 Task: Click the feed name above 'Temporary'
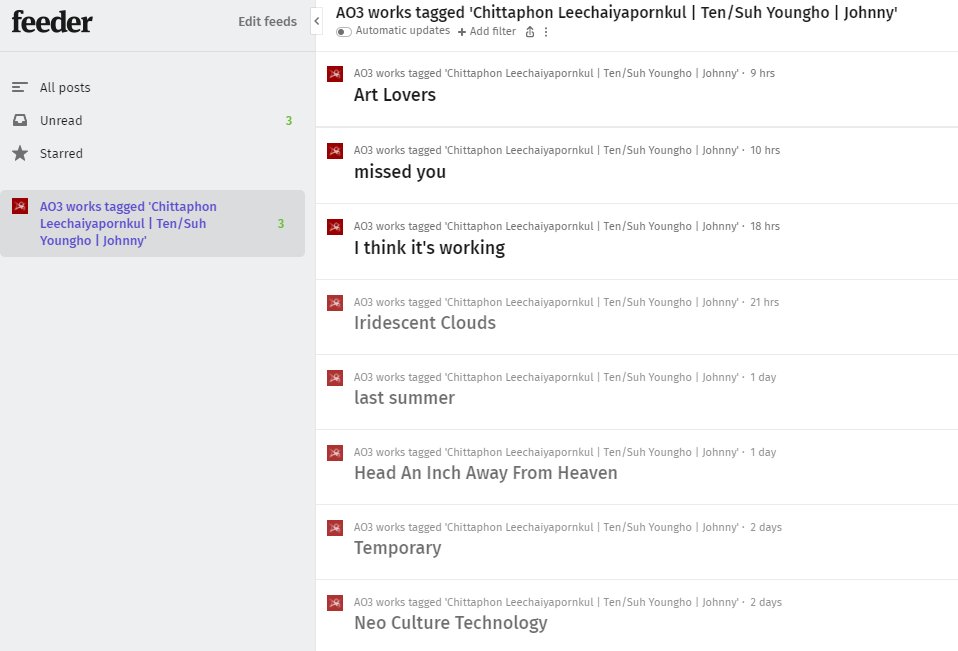point(546,528)
